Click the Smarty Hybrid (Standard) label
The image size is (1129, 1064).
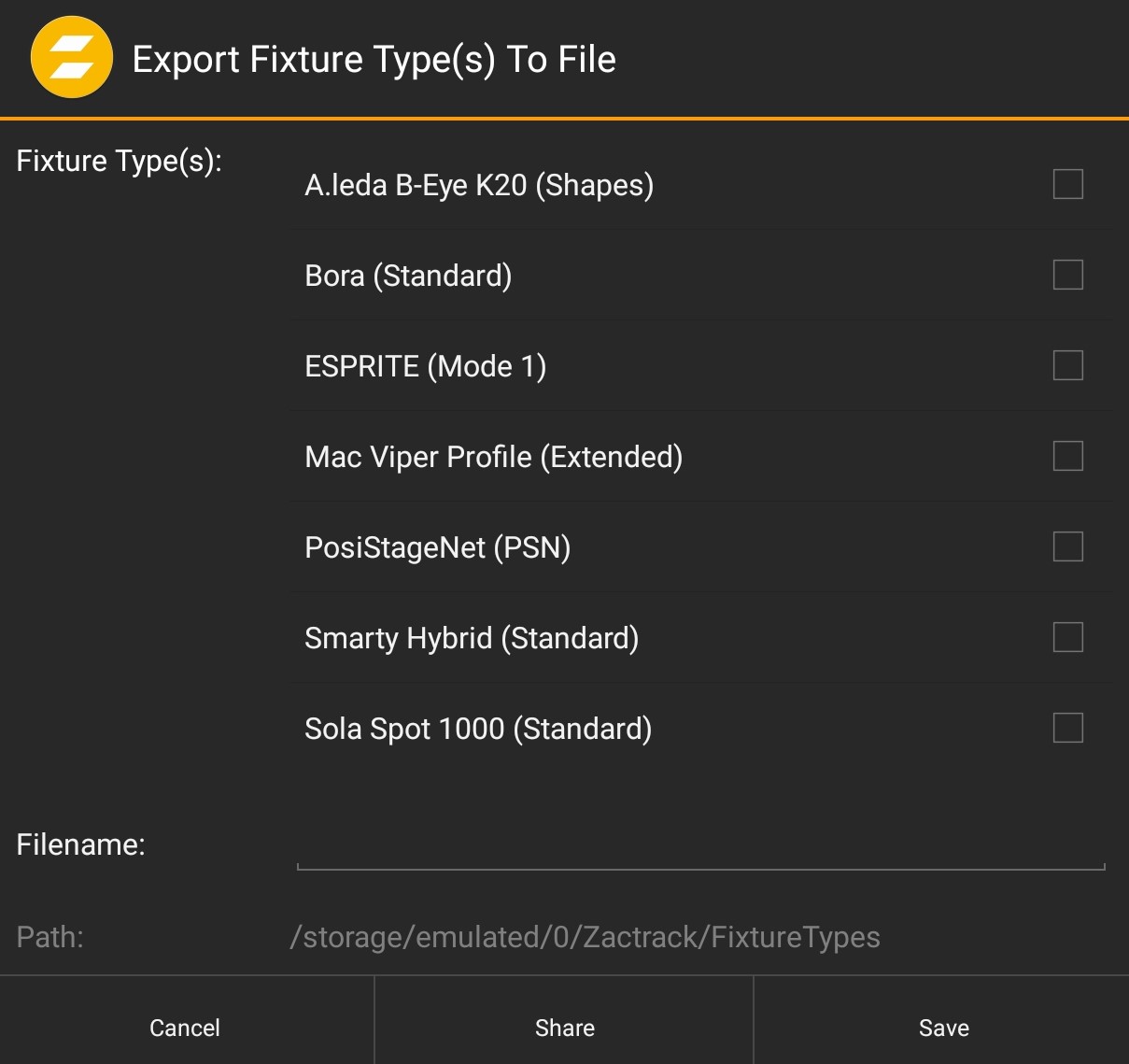pyautogui.click(x=472, y=638)
